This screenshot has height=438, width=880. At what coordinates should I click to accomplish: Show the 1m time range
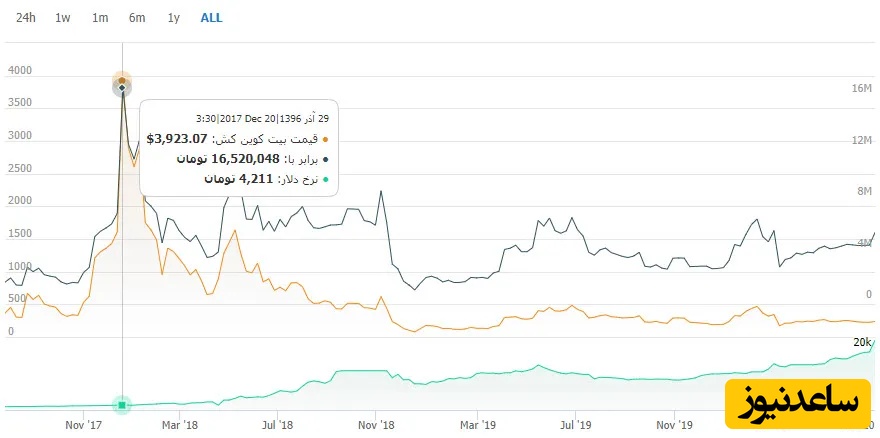point(100,18)
